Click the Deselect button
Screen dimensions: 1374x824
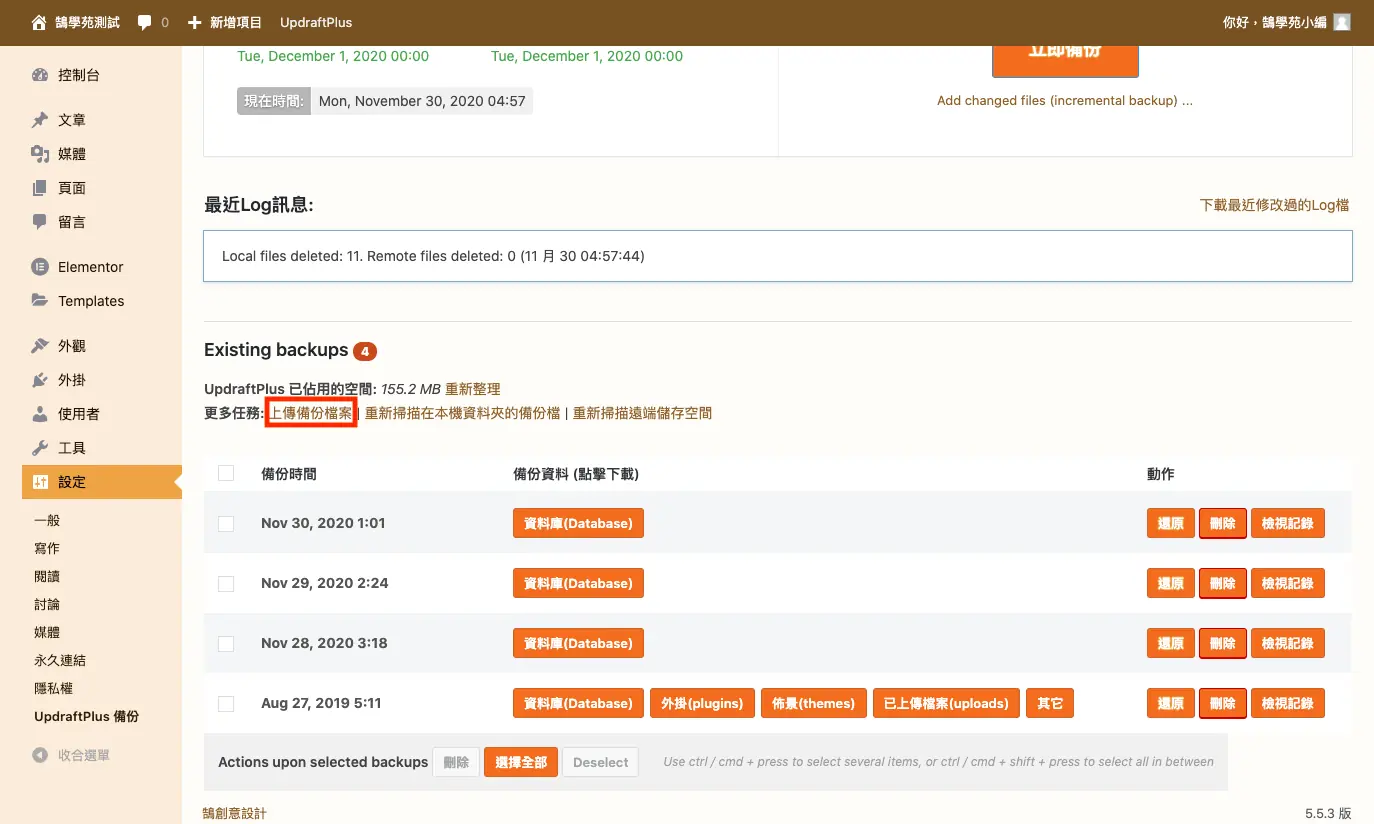pyautogui.click(x=600, y=762)
